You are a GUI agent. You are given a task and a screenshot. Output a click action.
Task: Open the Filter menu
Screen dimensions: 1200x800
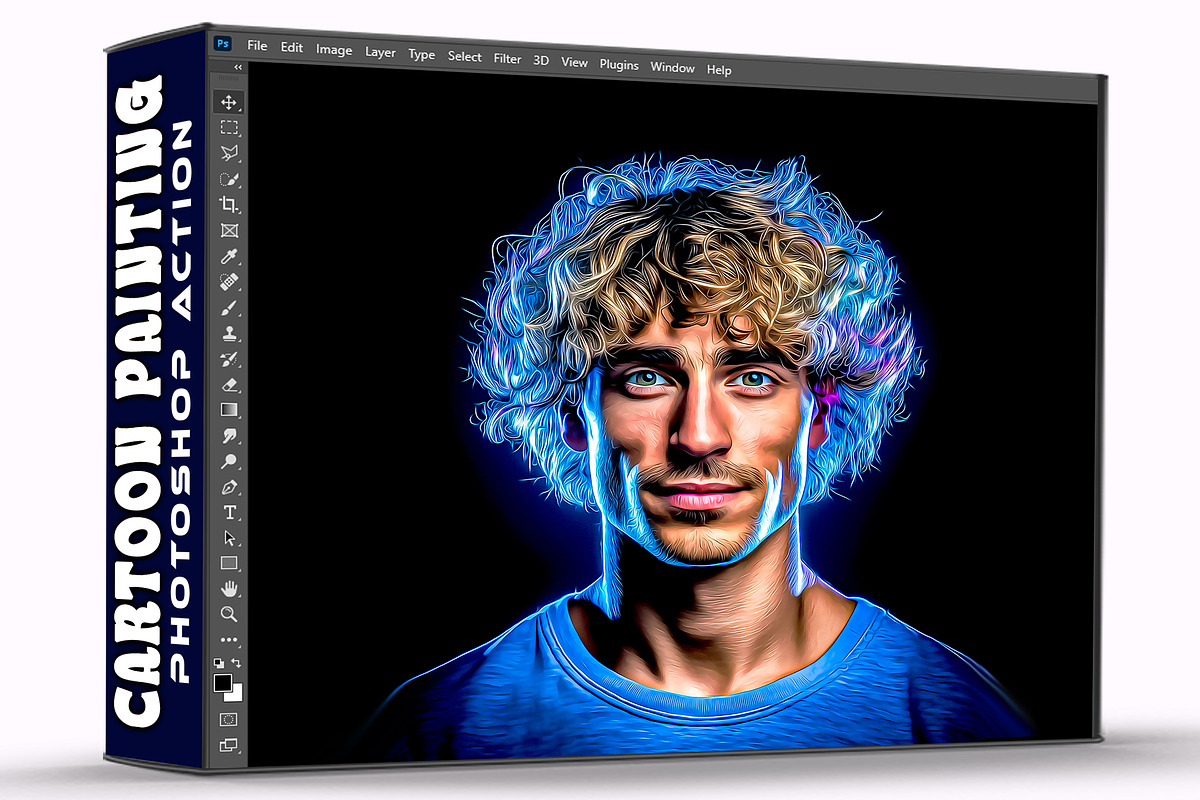click(x=507, y=59)
